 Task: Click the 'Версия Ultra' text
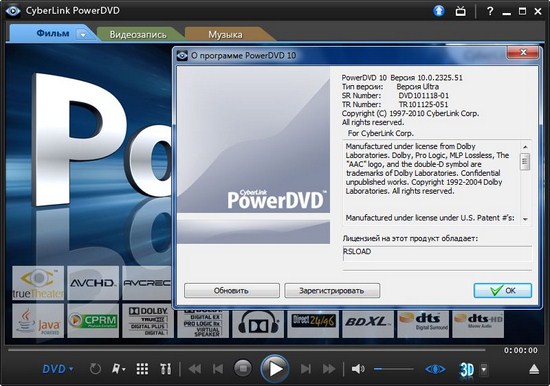tap(417, 86)
